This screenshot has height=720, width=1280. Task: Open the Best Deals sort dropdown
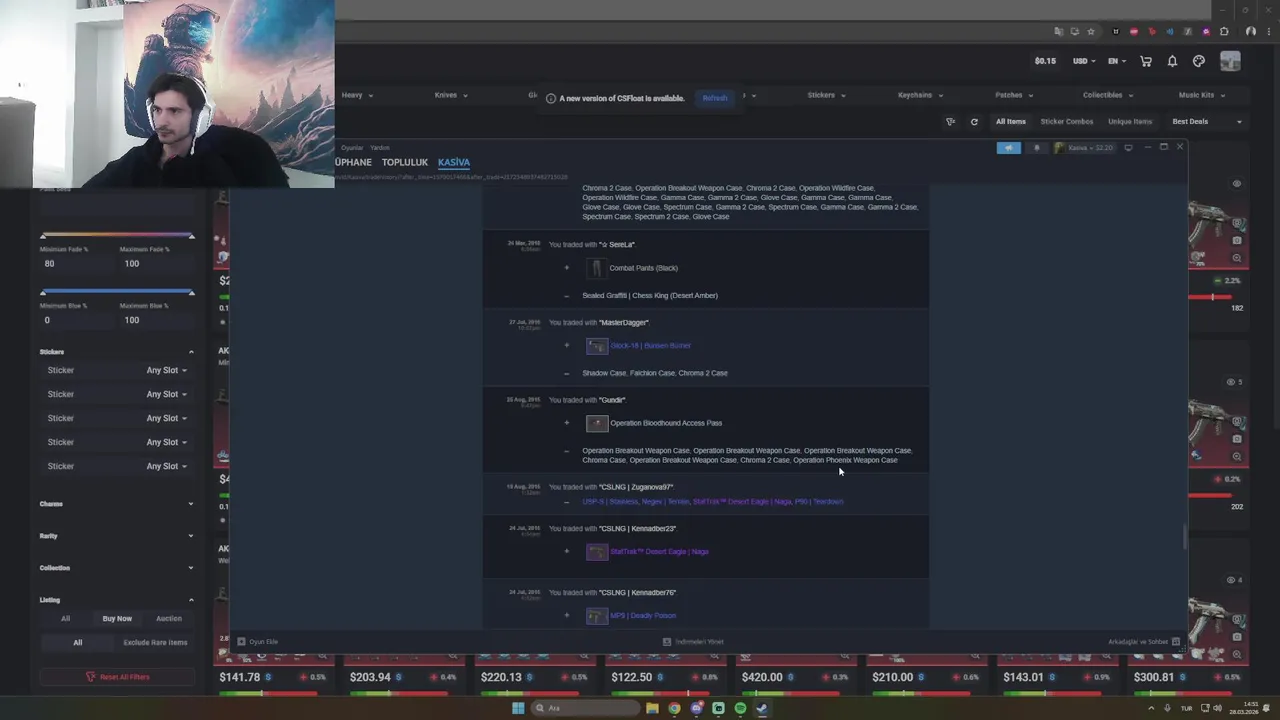pyautogui.click(x=1207, y=122)
